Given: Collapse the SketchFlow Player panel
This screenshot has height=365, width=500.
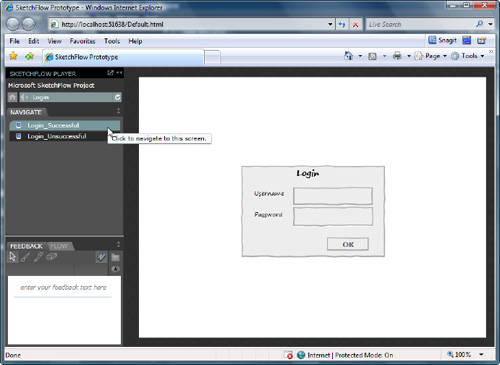Looking at the screenshot, I should tap(119, 73).
